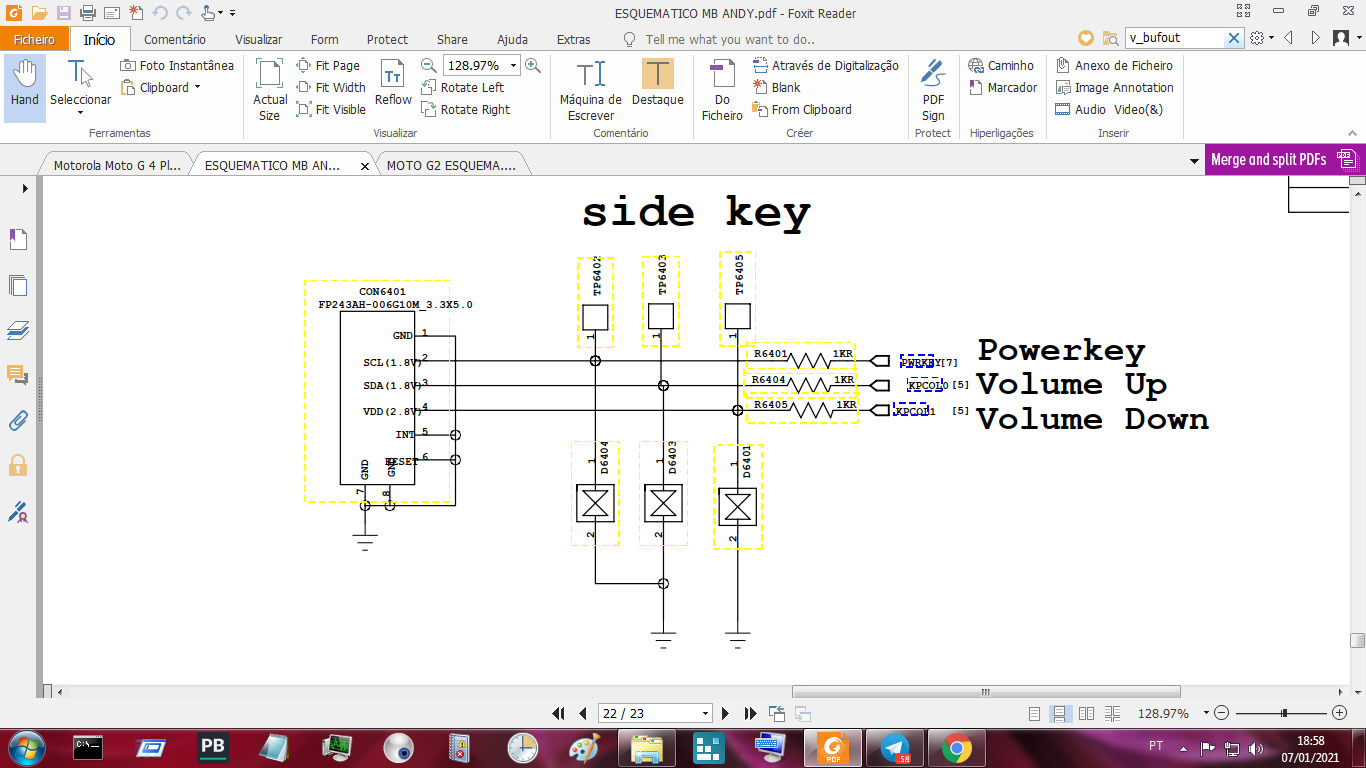Viewport: 1366px width, 768px height.
Task: Switch to the MOTO G2 ESQUEMA document tab
Action: point(451,166)
